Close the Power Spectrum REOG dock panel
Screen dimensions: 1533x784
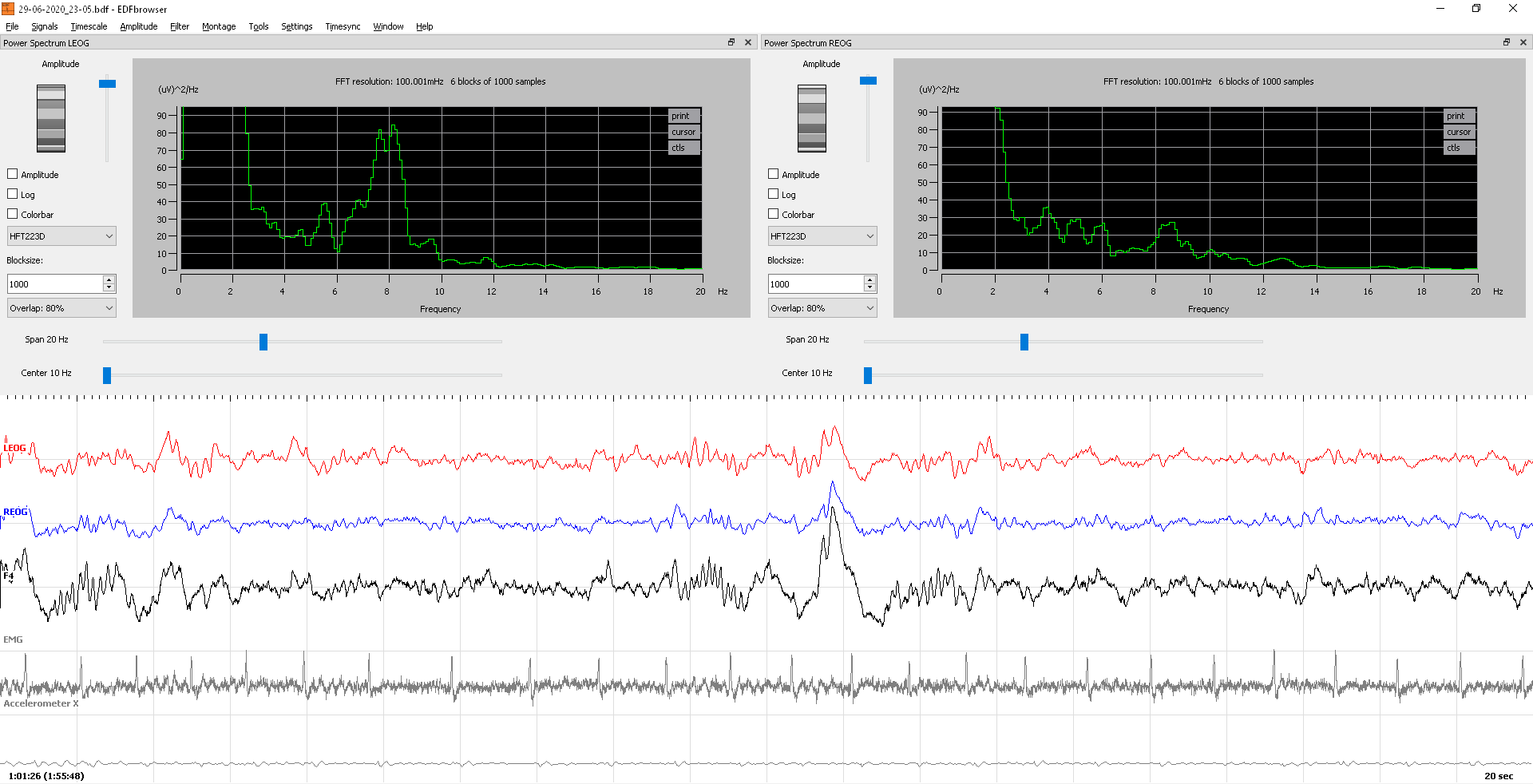[1523, 42]
